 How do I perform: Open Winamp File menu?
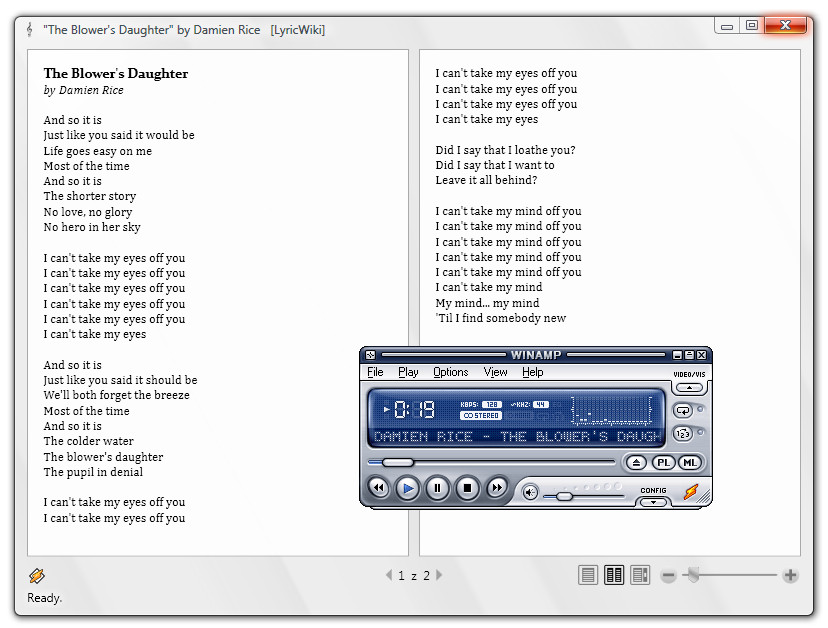(375, 372)
